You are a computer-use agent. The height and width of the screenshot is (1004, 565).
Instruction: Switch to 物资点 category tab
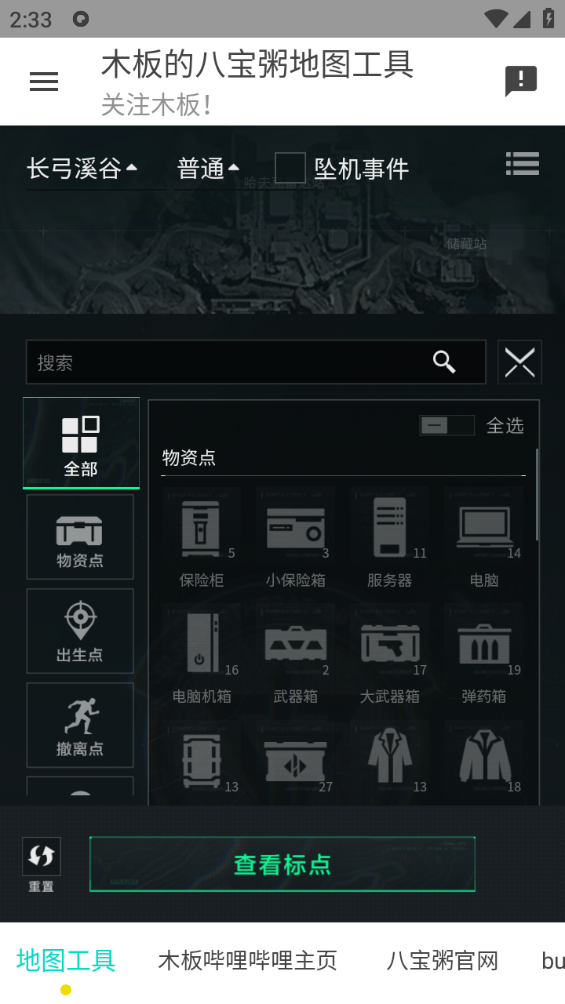click(80, 537)
